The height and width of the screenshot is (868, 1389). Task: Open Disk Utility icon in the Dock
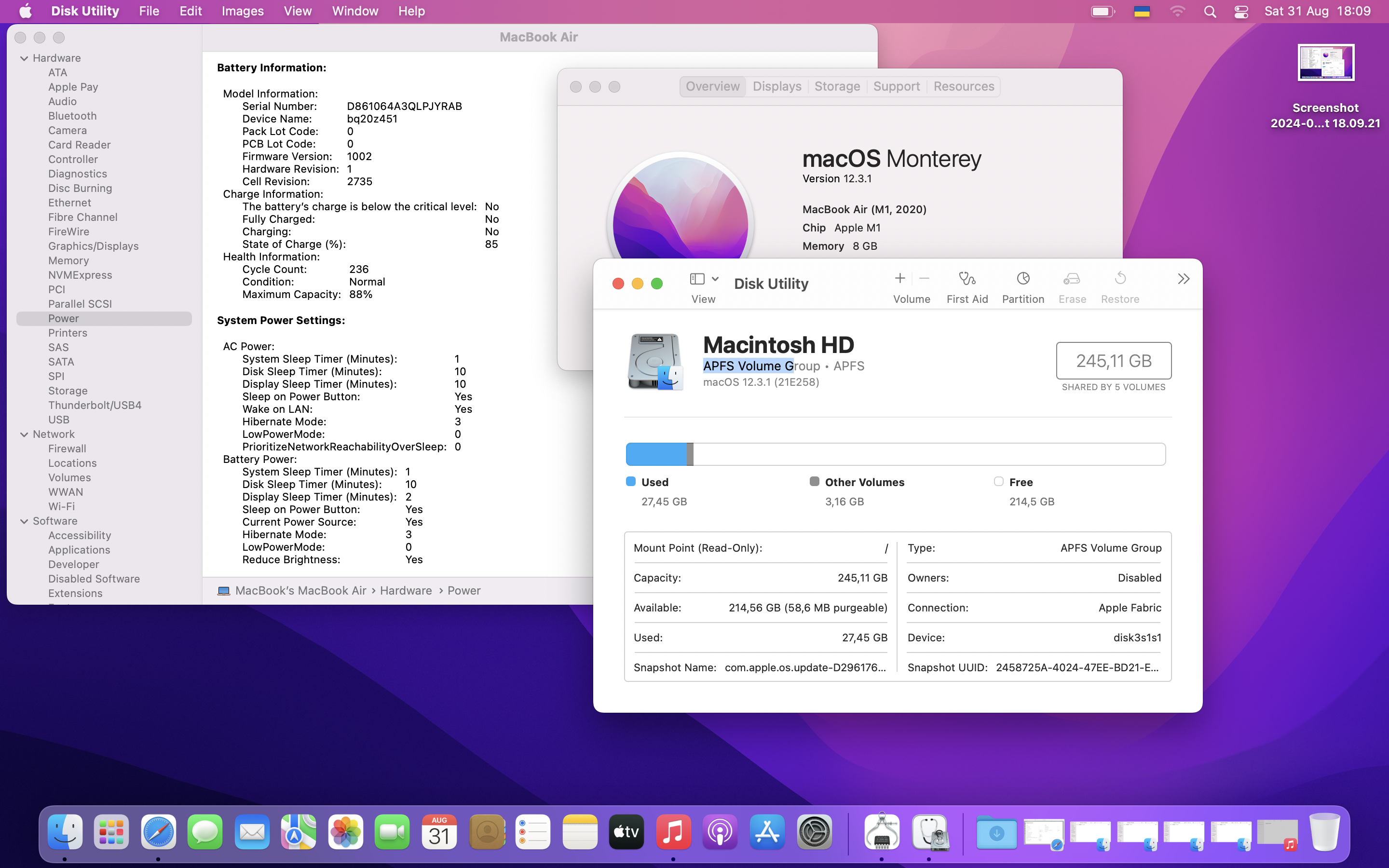pyautogui.click(x=929, y=831)
